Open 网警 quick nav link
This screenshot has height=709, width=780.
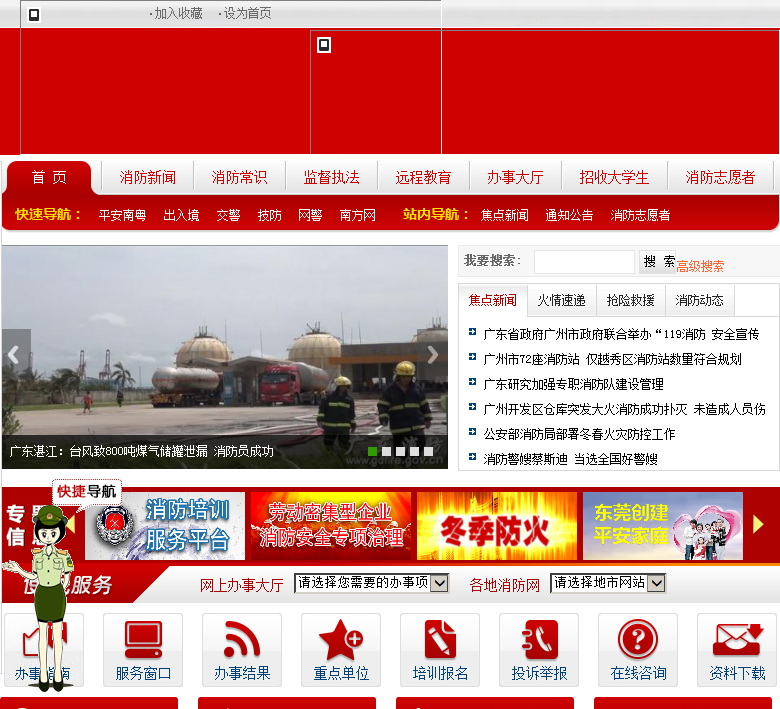pyautogui.click(x=310, y=215)
